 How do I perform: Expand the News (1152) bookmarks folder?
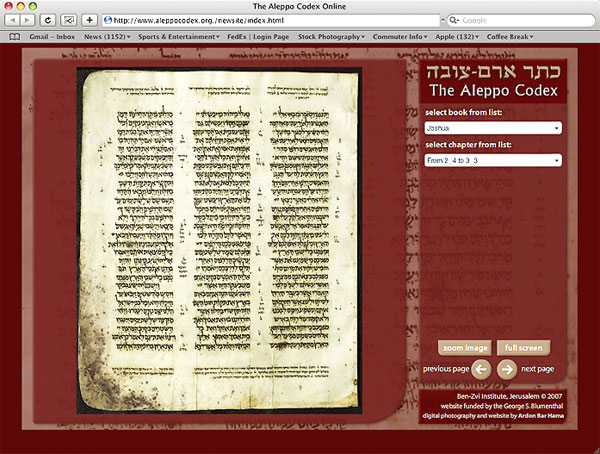[107, 37]
